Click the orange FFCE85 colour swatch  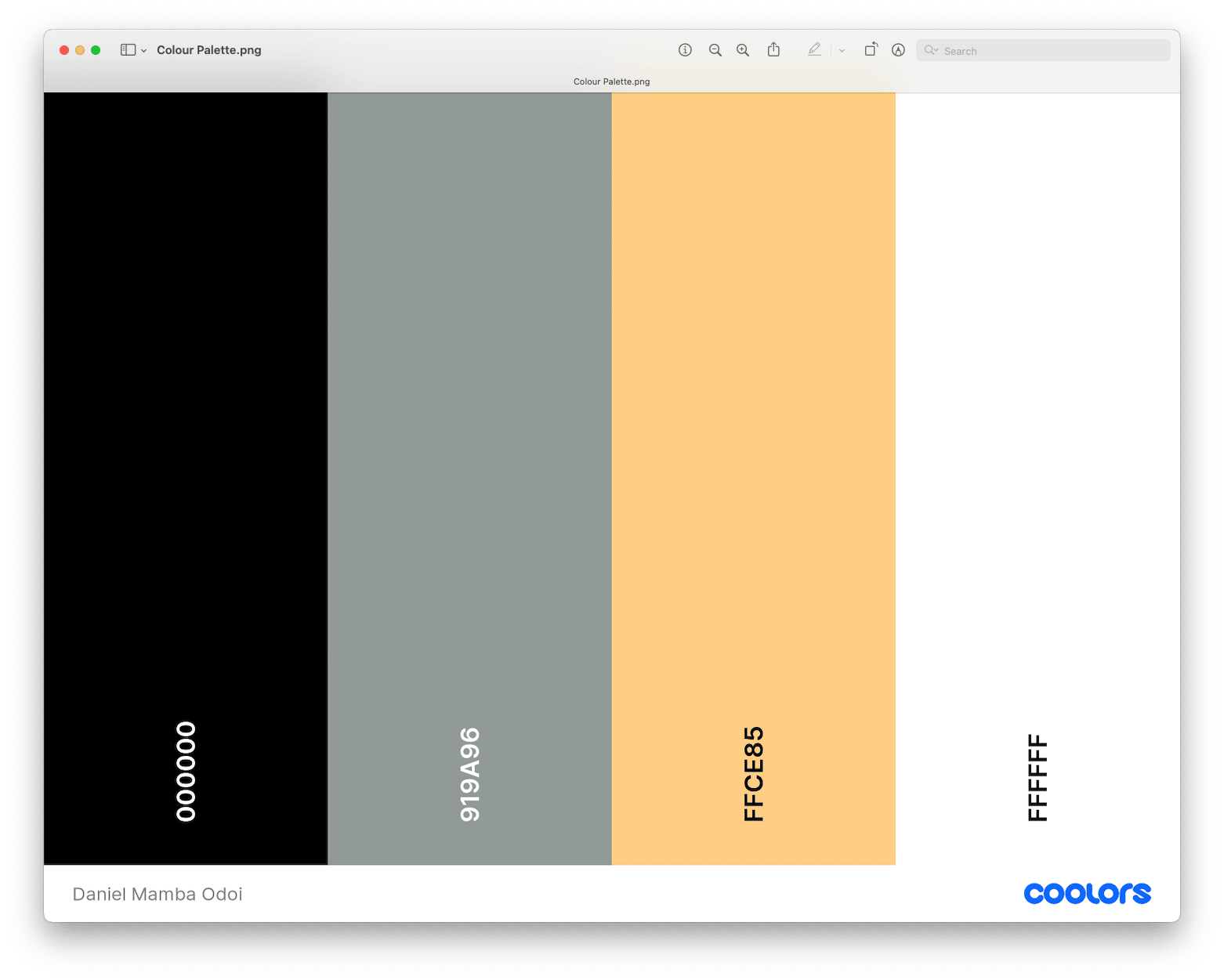tap(753, 479)
